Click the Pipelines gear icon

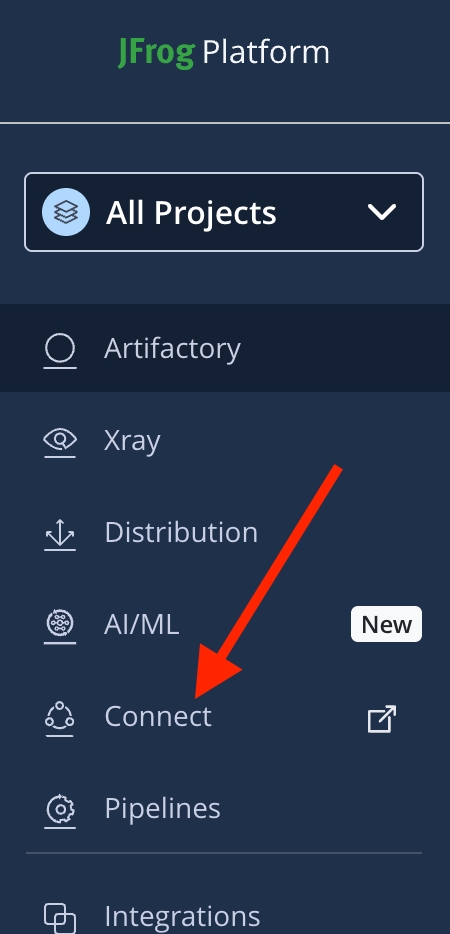click(60, 810)
